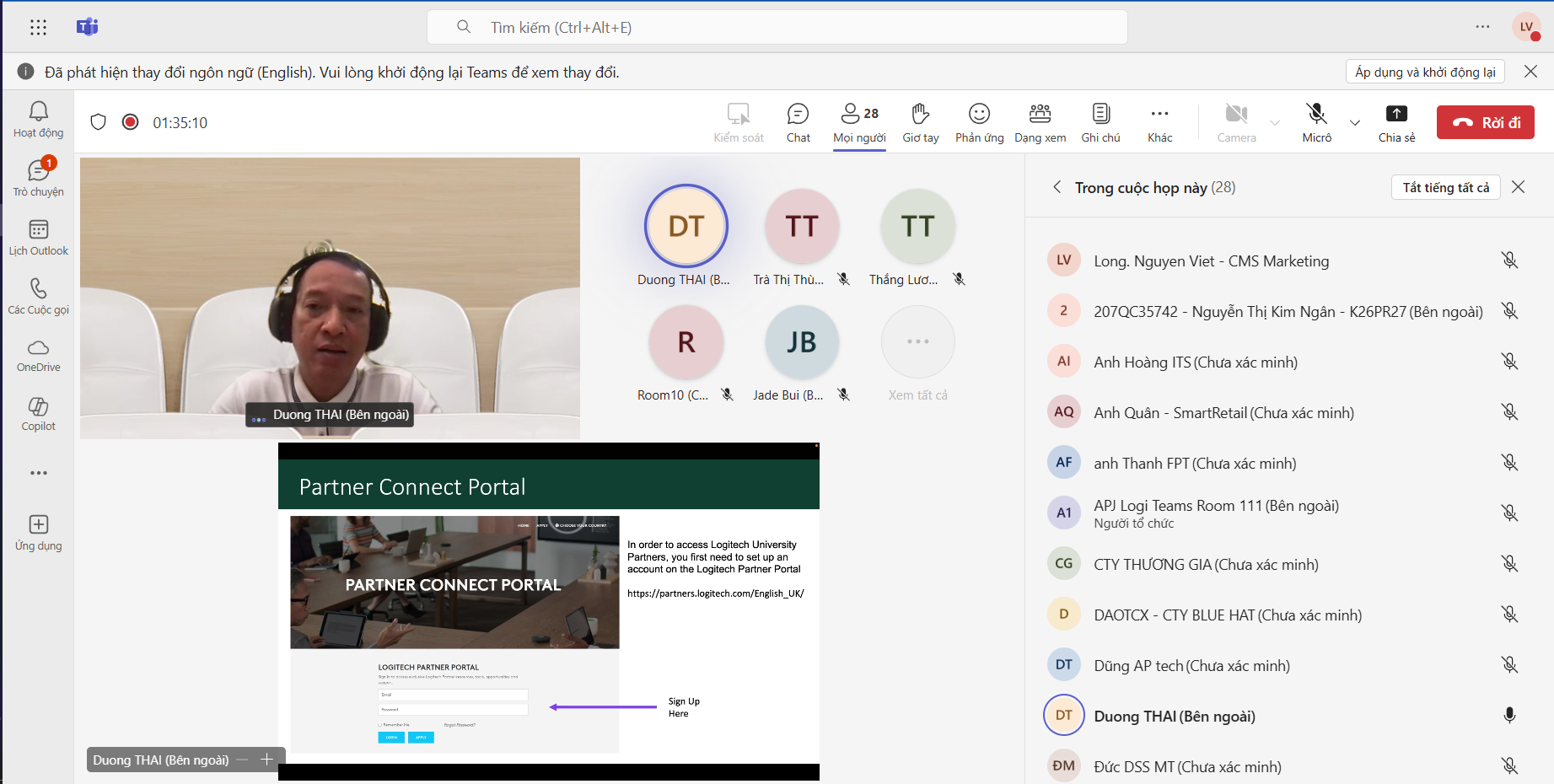Open Copilot in left sidebar
Screen dimensions: 1554x784
coord(39,413)
